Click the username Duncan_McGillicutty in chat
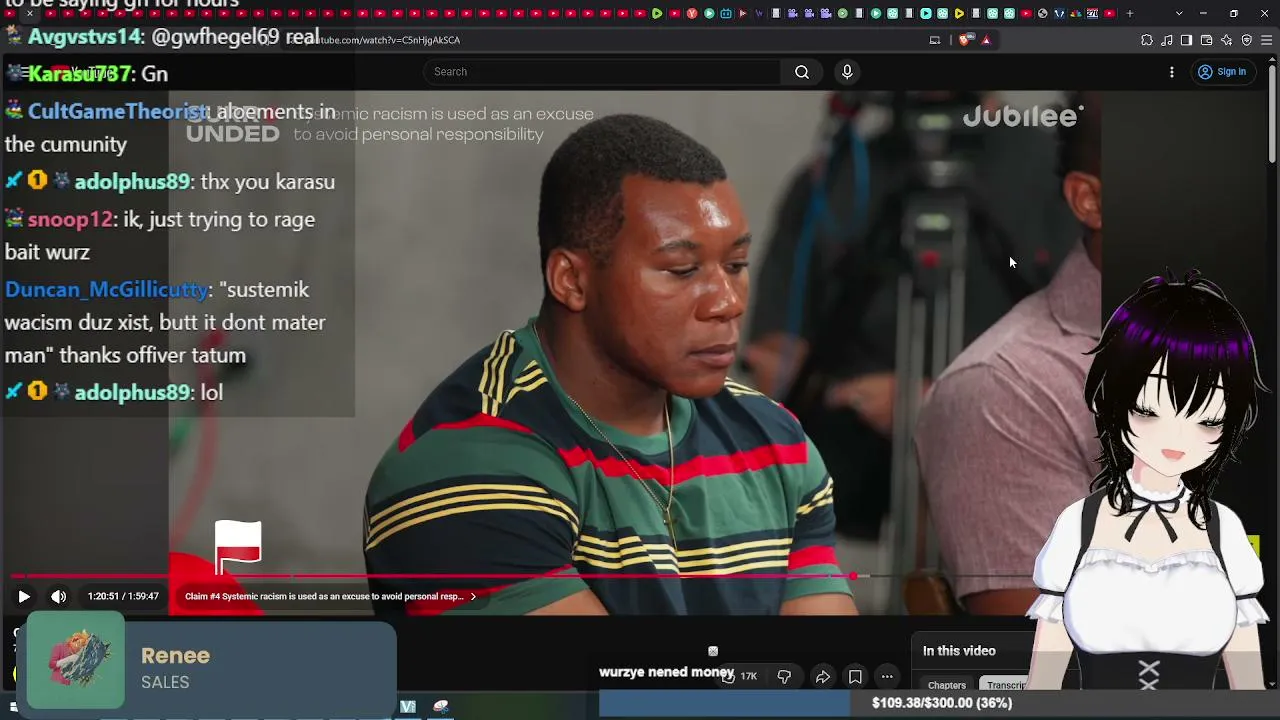This screenshot has height=720, width=1280. pyautogui.click(x=107, y=290)
